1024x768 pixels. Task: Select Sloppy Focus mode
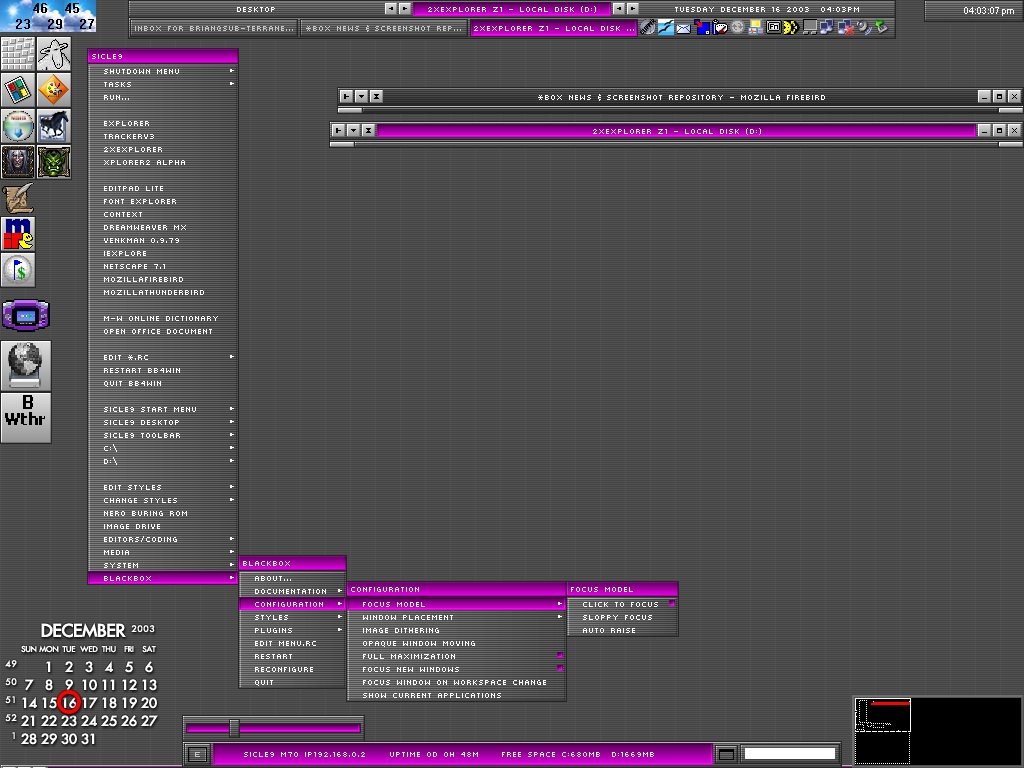click(622, 617)
